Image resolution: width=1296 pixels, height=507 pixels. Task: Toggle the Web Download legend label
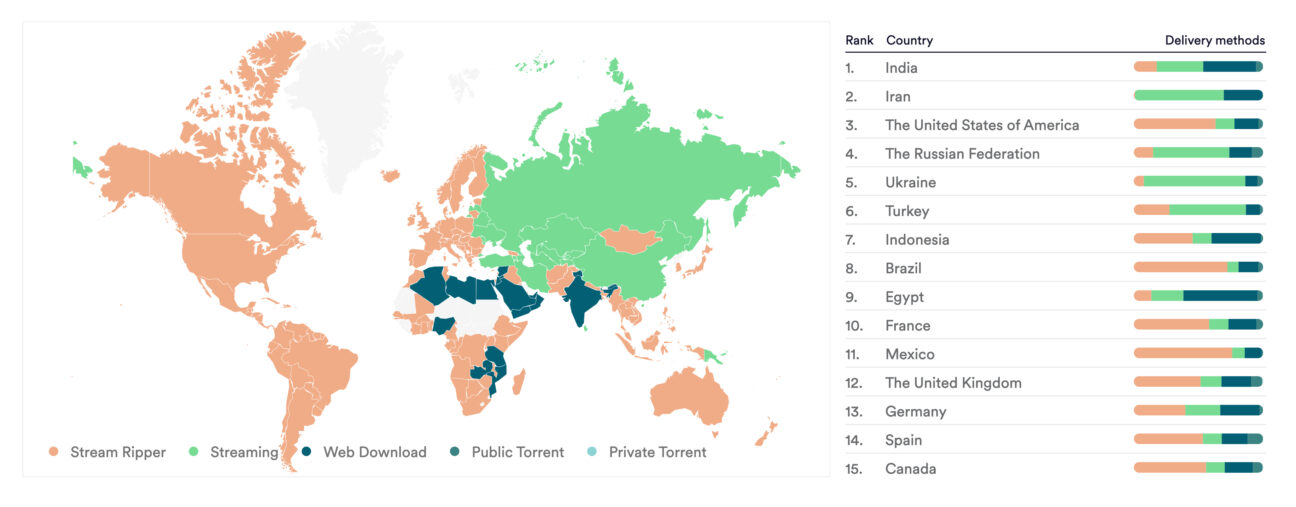(x=374, y=453)
